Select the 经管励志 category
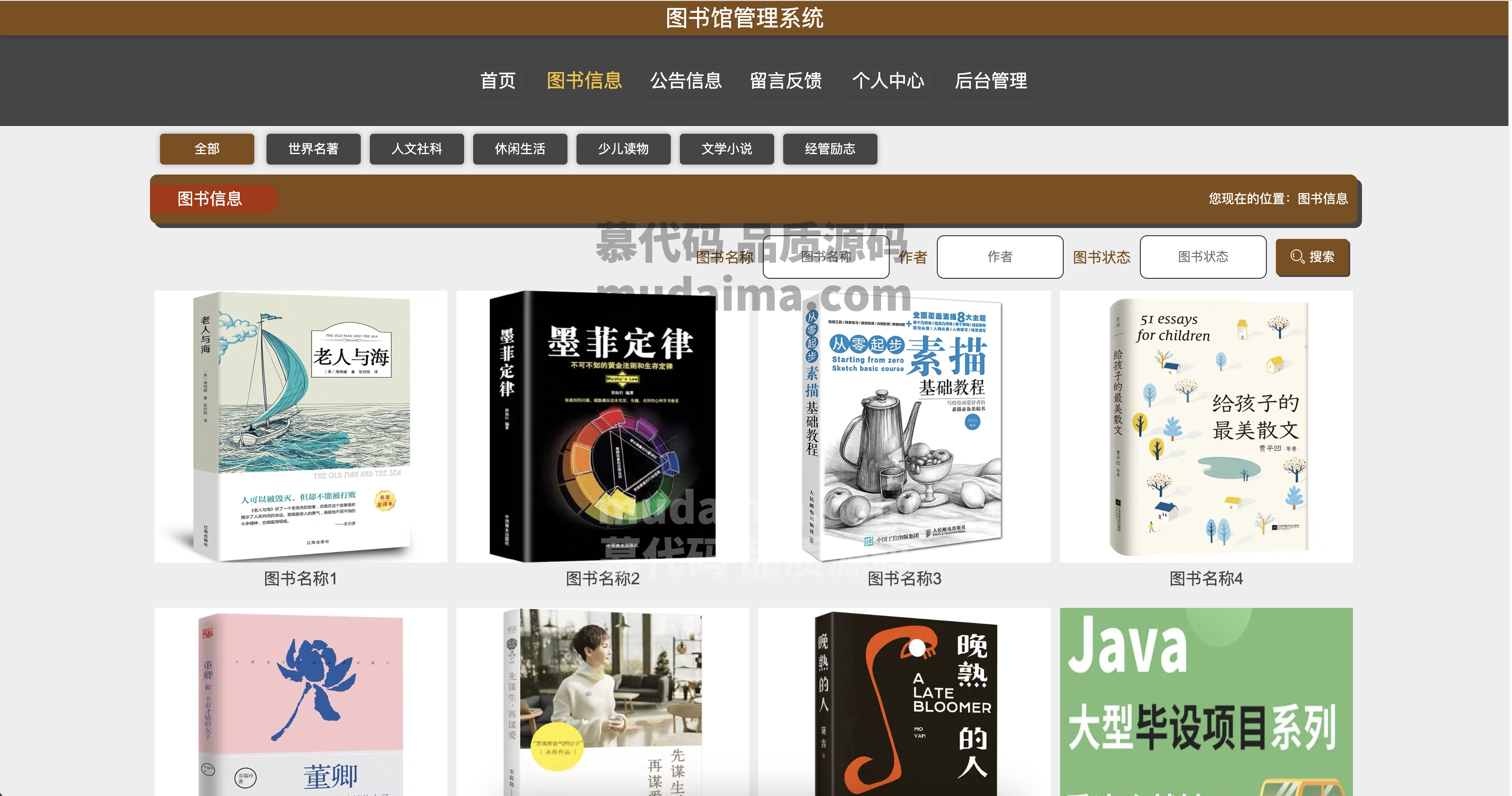Image resolution: width=1512 pixels, height=796 pixels. (x=830, y=149)
